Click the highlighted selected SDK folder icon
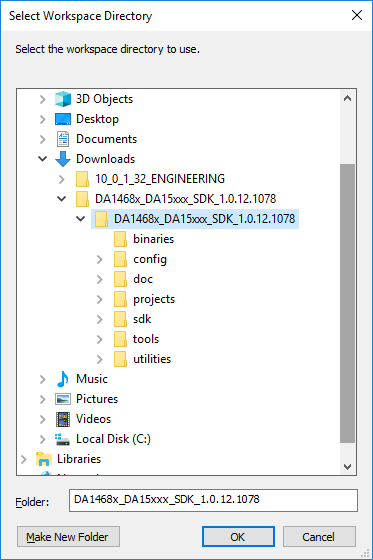 click(x=101, y=219)
